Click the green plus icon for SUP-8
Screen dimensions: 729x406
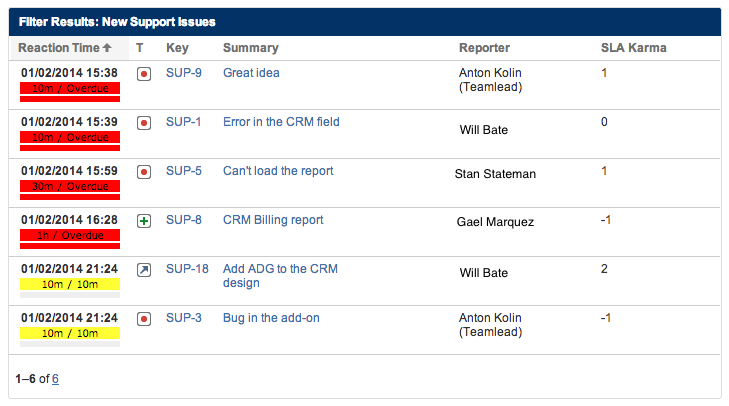tap(144, 221)
